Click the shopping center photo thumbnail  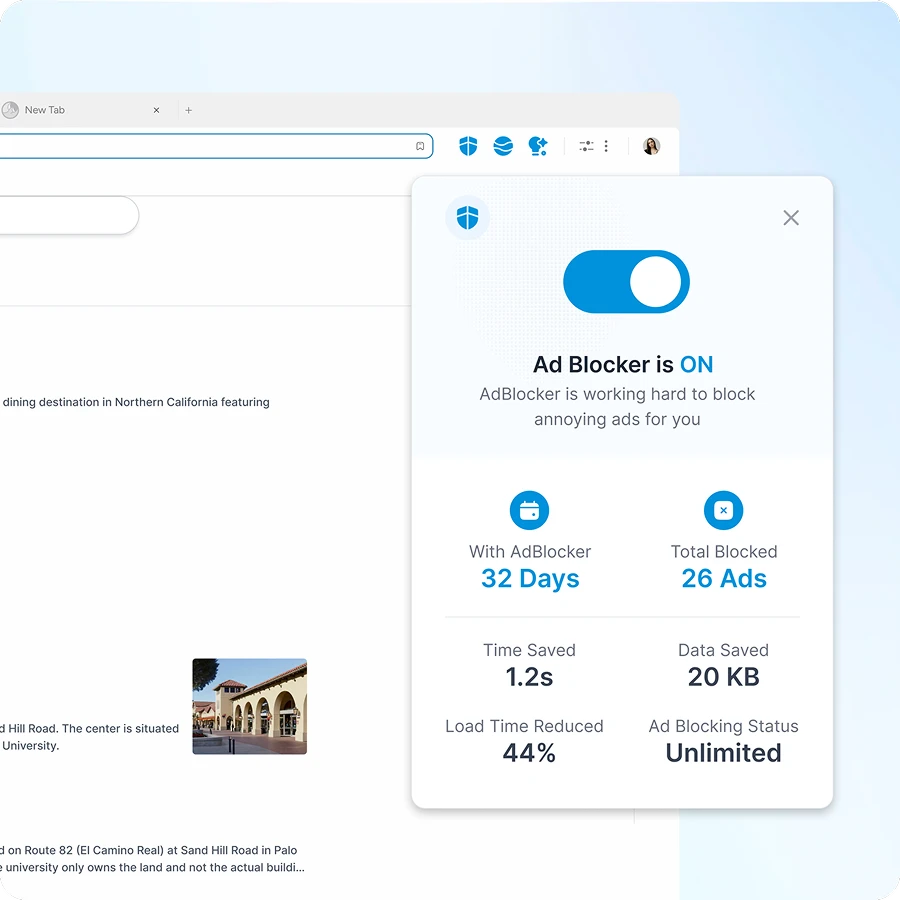(x=249, y=706)
